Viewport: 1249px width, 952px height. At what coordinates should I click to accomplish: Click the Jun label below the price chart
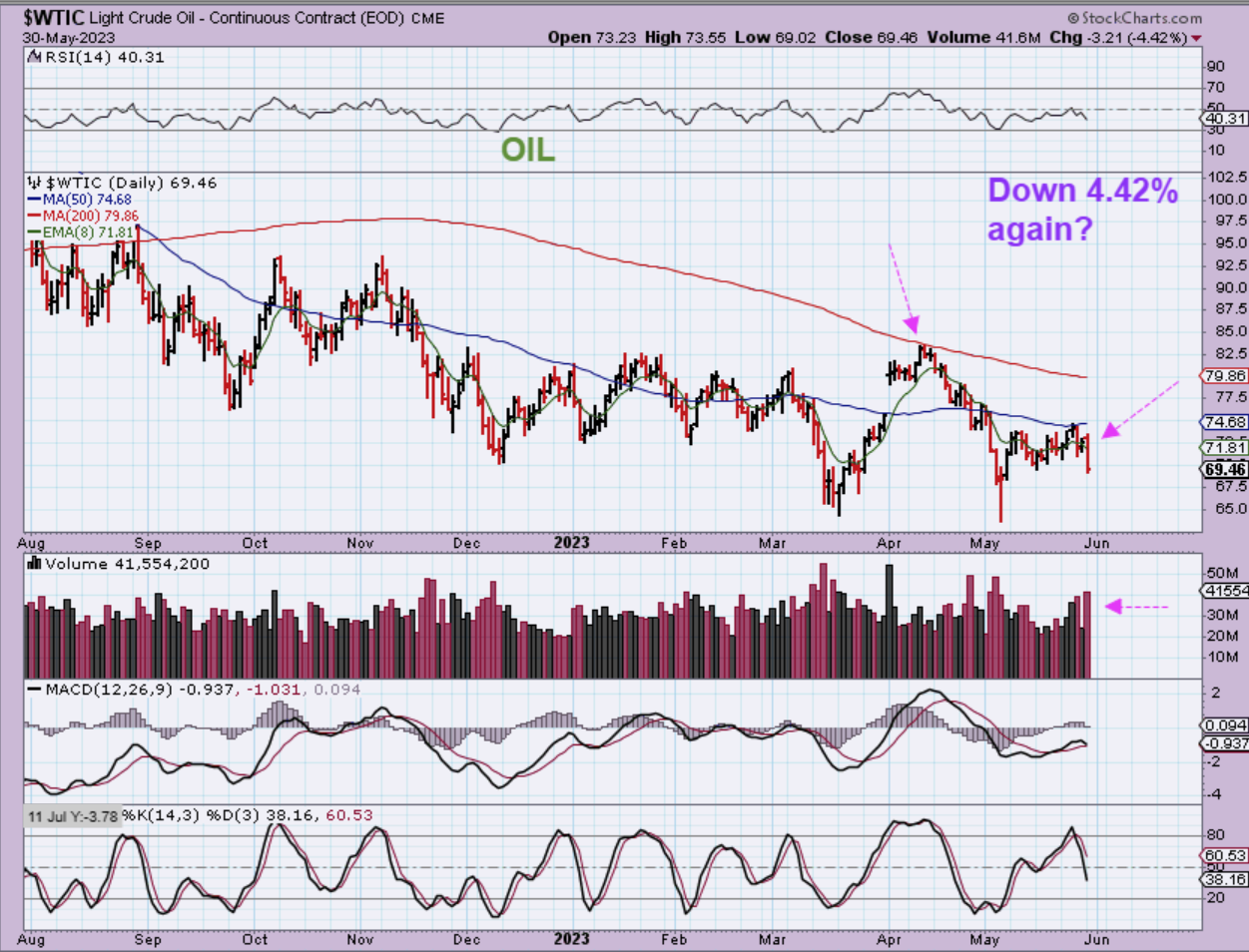tap(1096, 543)
